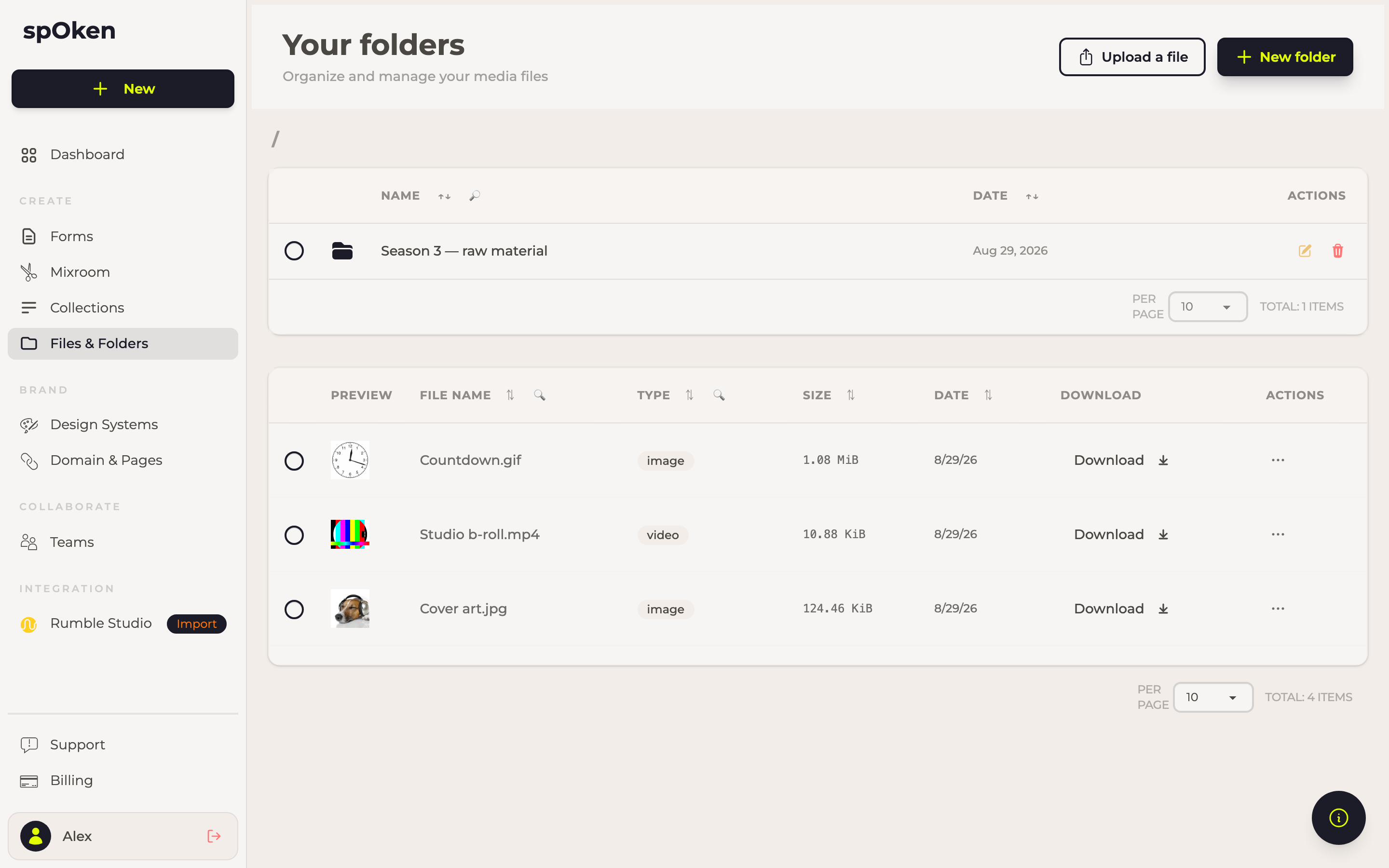Select the Studio b-roll.mp4 row radio
The image size is (1389, 868).
294,535
